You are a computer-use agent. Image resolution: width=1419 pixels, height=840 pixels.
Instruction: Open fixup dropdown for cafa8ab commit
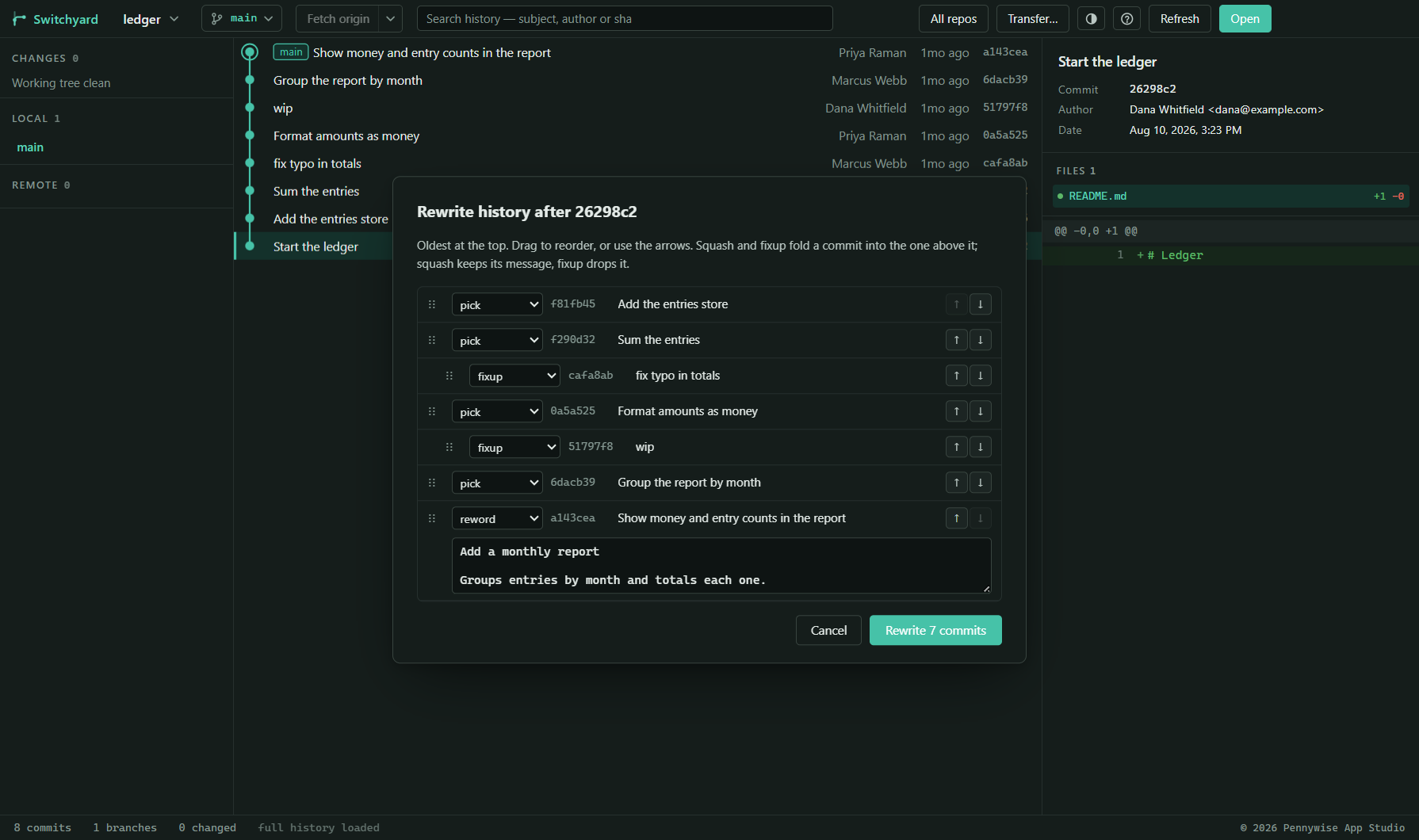514,376
